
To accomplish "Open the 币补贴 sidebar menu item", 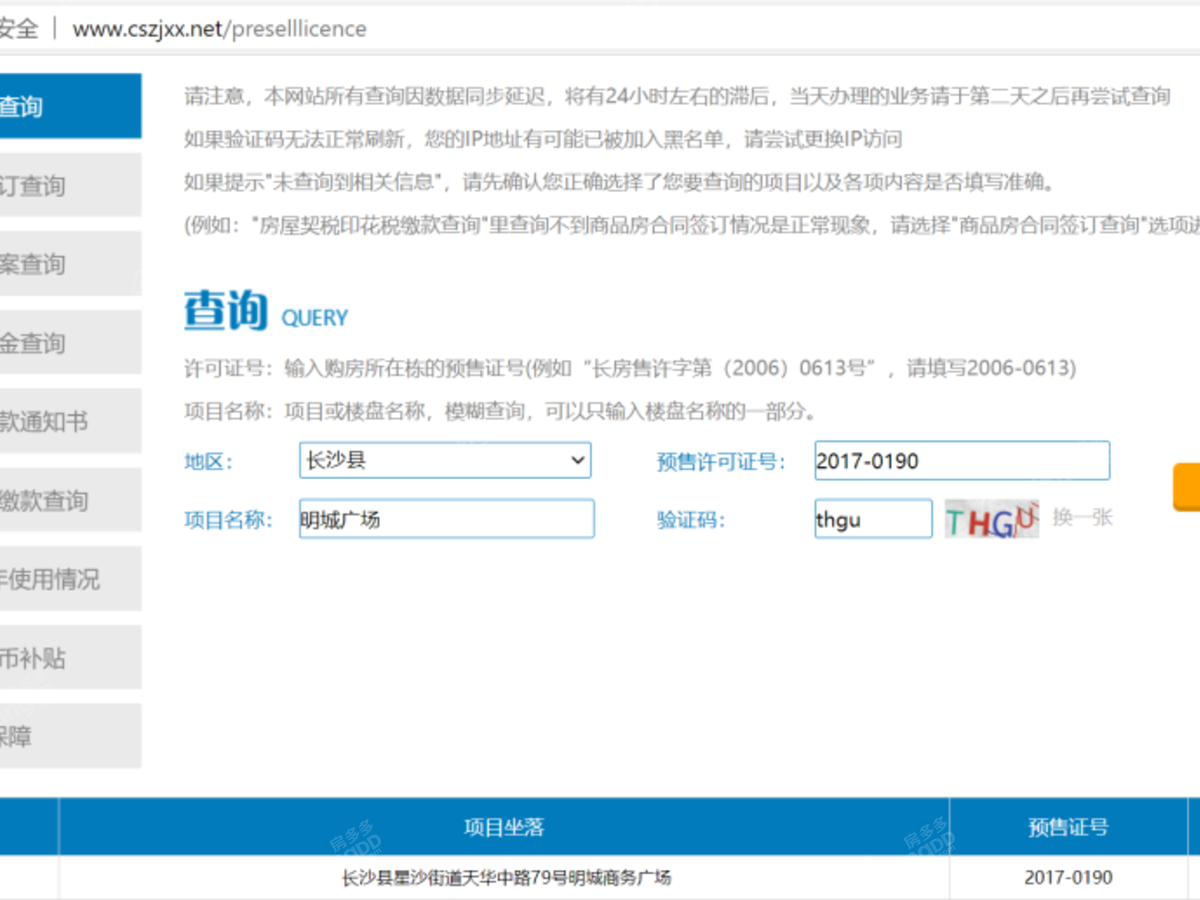I will click(70, 658).
